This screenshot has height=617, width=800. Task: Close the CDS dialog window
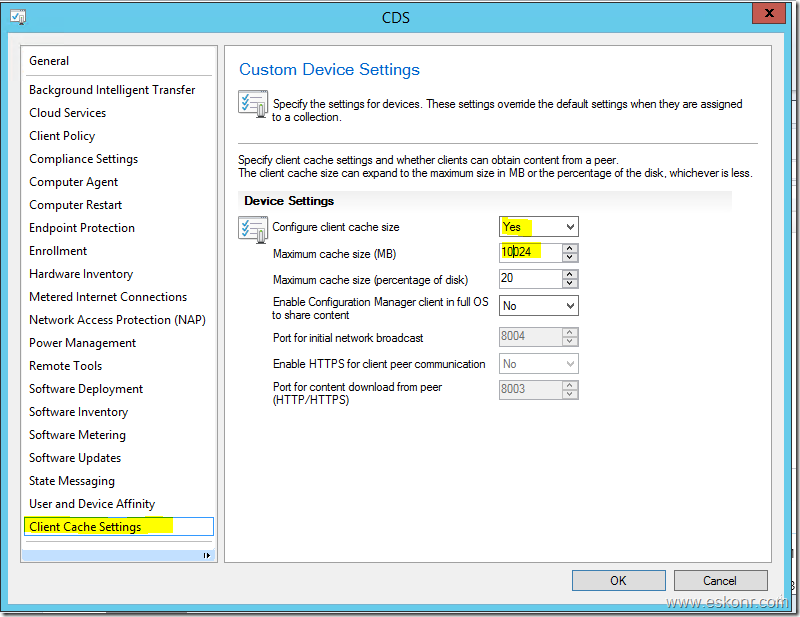(x=767, y=15)
